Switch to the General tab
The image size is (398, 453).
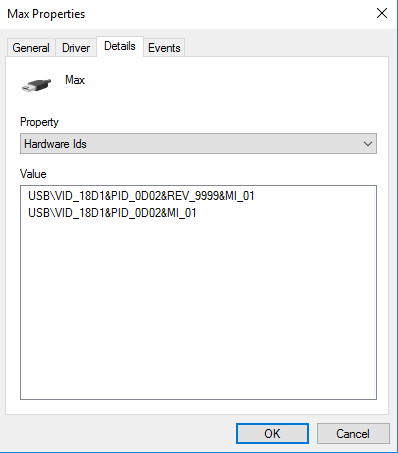click(31, 48)
